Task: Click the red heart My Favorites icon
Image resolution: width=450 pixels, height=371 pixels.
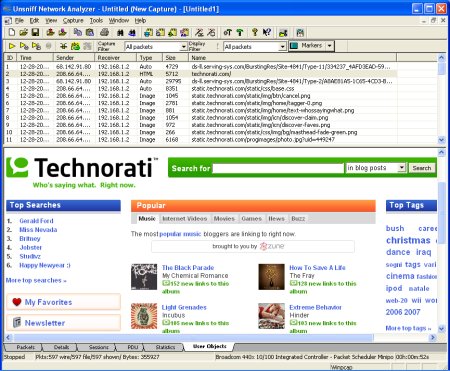Action: pos(17,302)
